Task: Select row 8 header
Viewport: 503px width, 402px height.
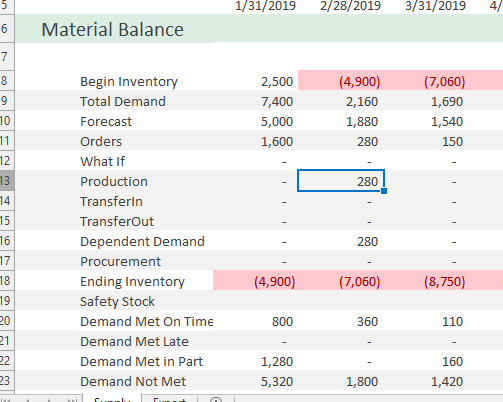Action: (7, 80)
